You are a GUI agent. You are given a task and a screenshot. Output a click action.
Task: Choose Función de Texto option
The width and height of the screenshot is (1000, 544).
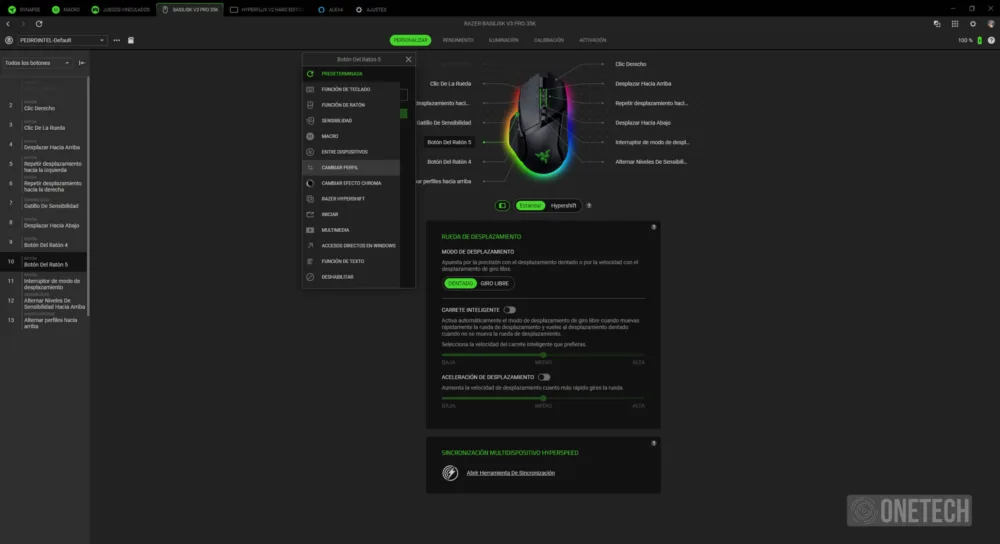click(x=351, y=261)
